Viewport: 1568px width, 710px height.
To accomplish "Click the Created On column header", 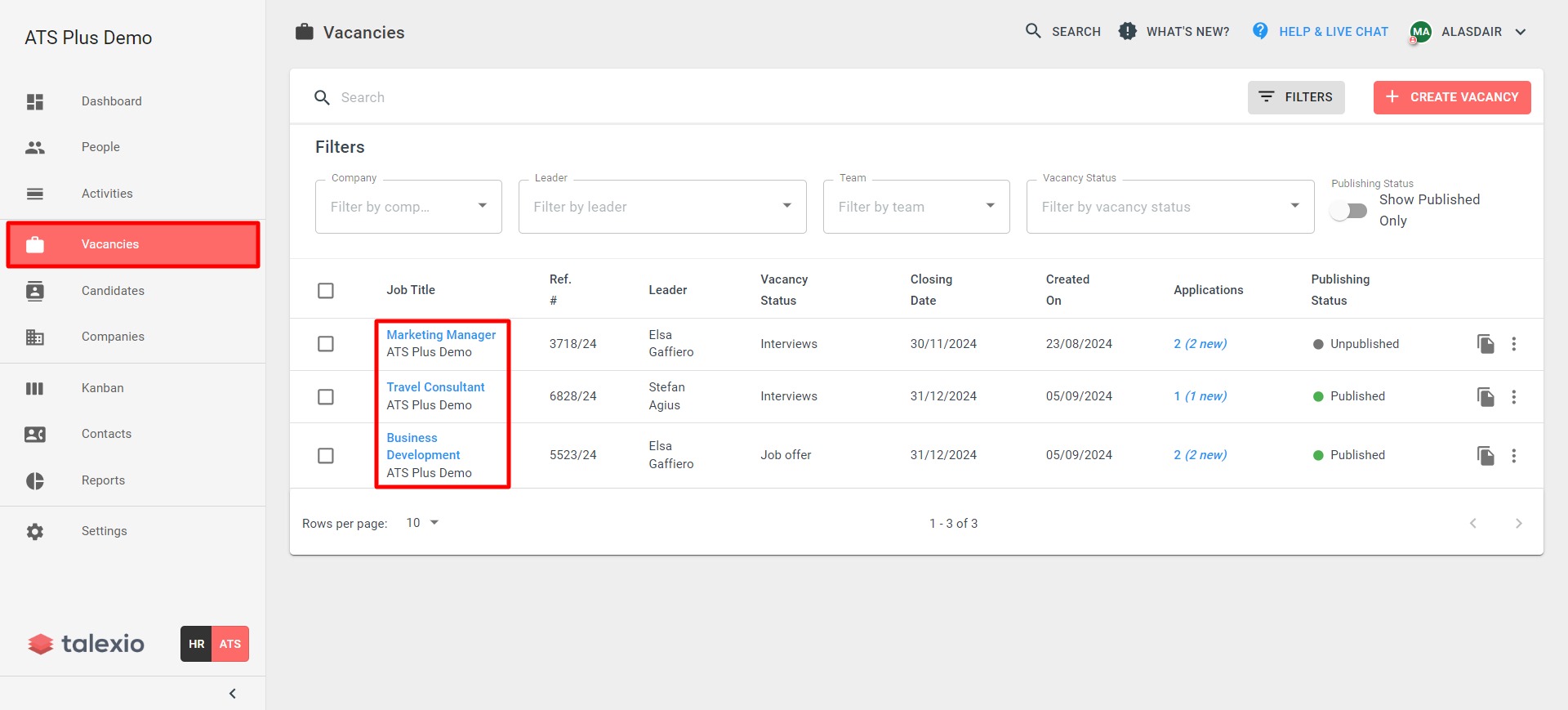I will click(1067, 290).
